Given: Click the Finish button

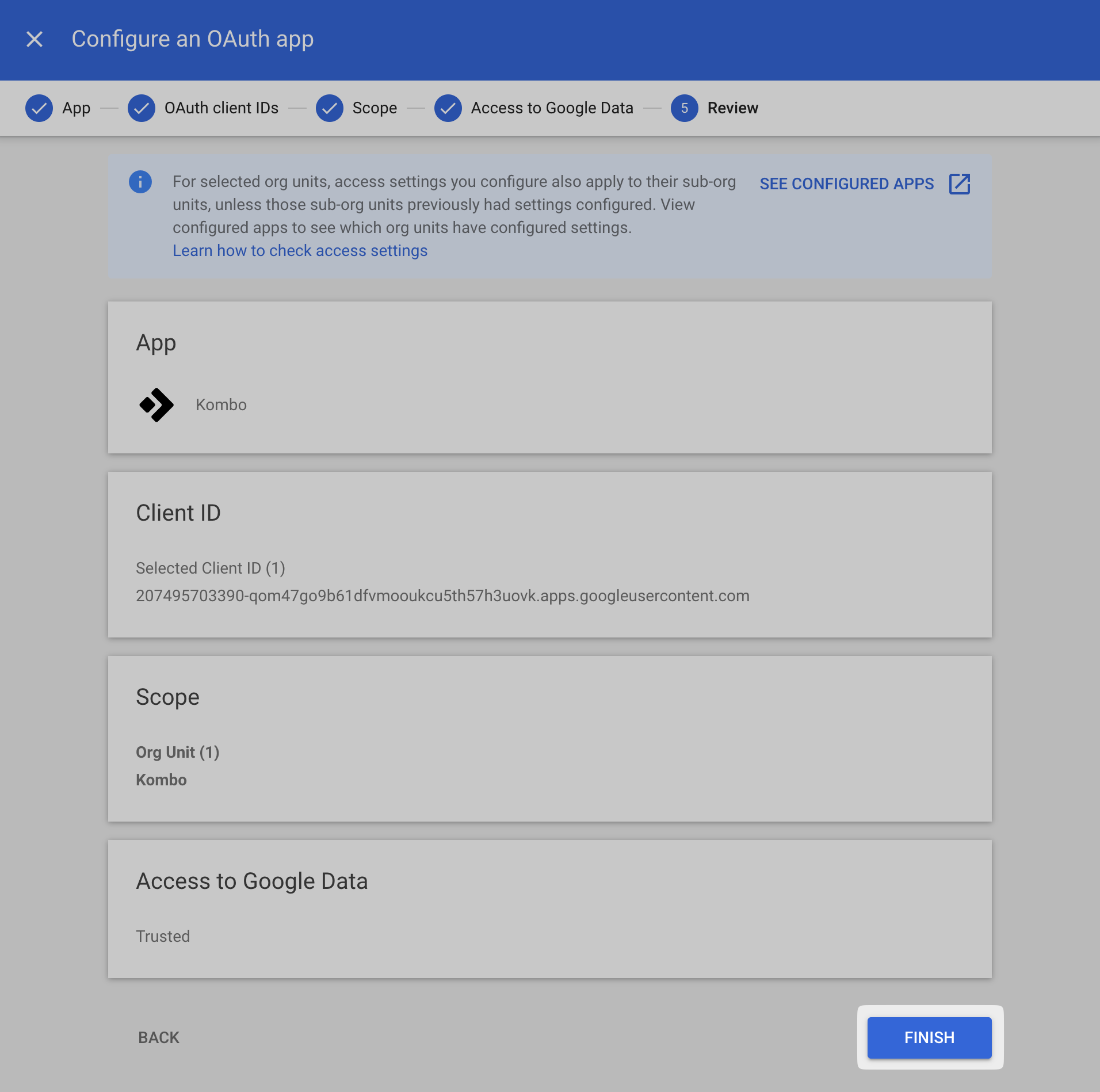Looking at the screenshot, I should pos(929,1037).
